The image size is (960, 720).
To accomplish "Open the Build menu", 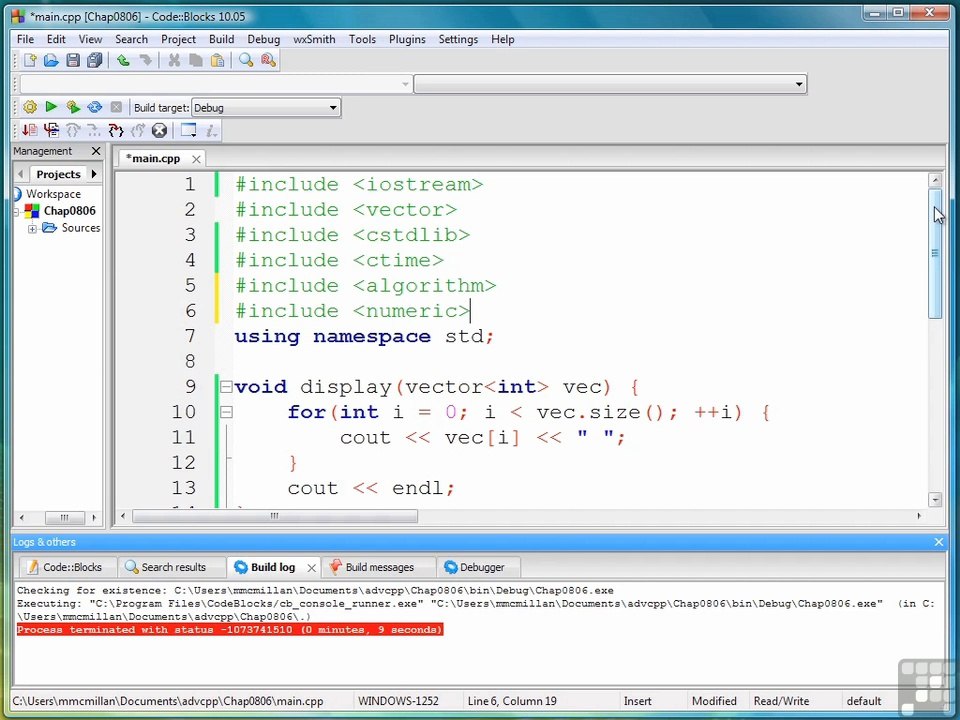I will coord(221,39).
